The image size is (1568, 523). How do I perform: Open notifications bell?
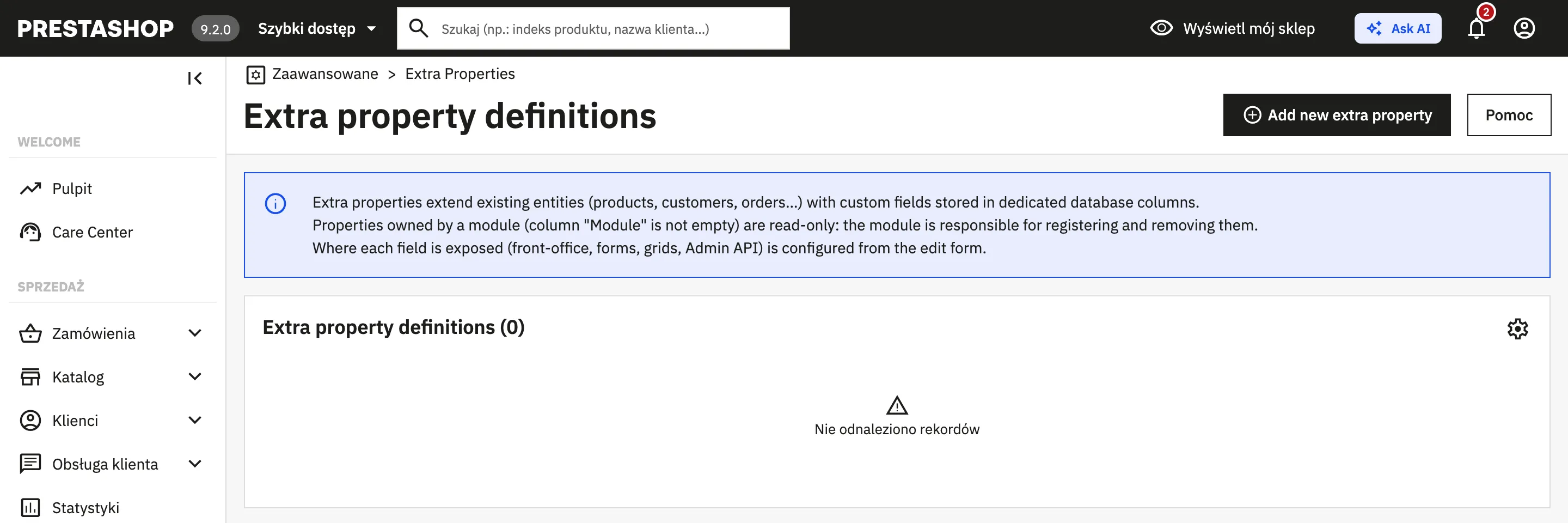pos(1476,29)
